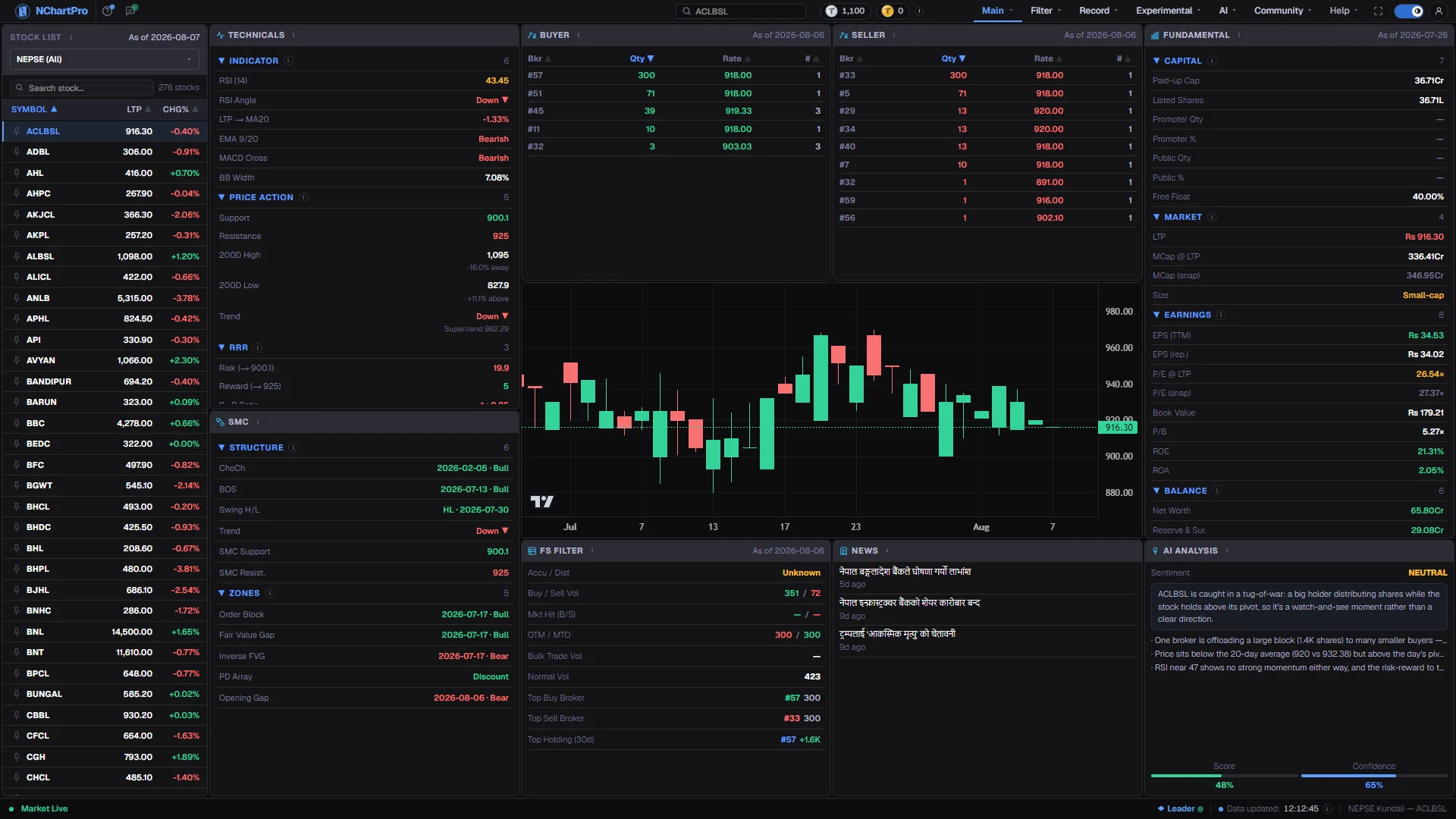Open the NEPSE (All) dropdown

(105, 59)
